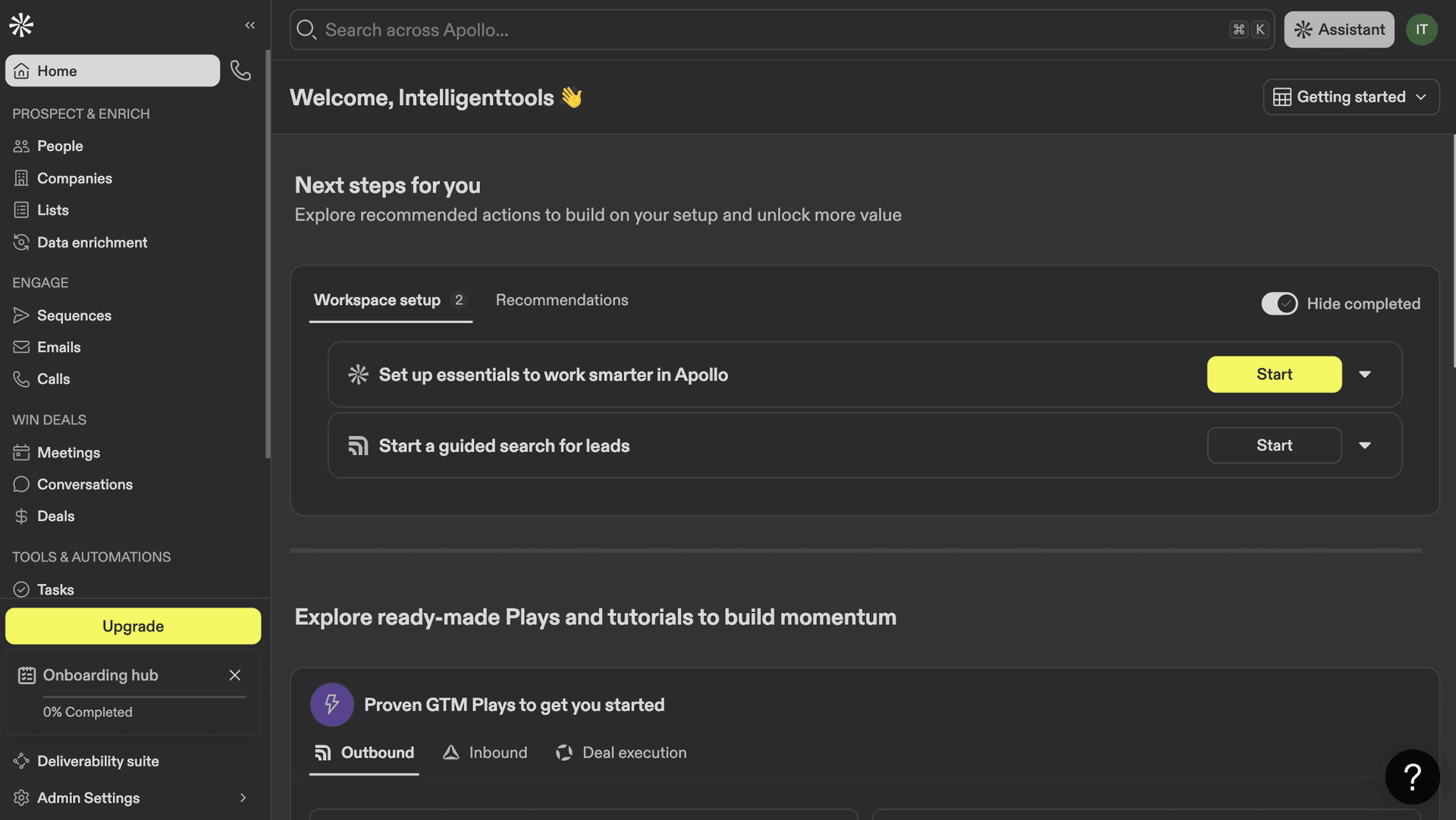Screen dimensions: 1456x820
Task: Click the Calls icon in the sidebar
Action: (x=21, y=379)
